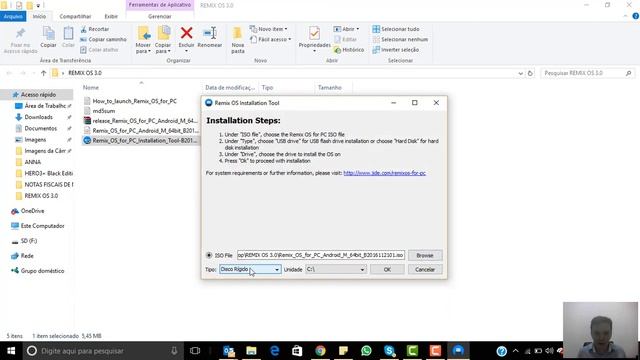Switch to the Início tab

tap(39, 16)
